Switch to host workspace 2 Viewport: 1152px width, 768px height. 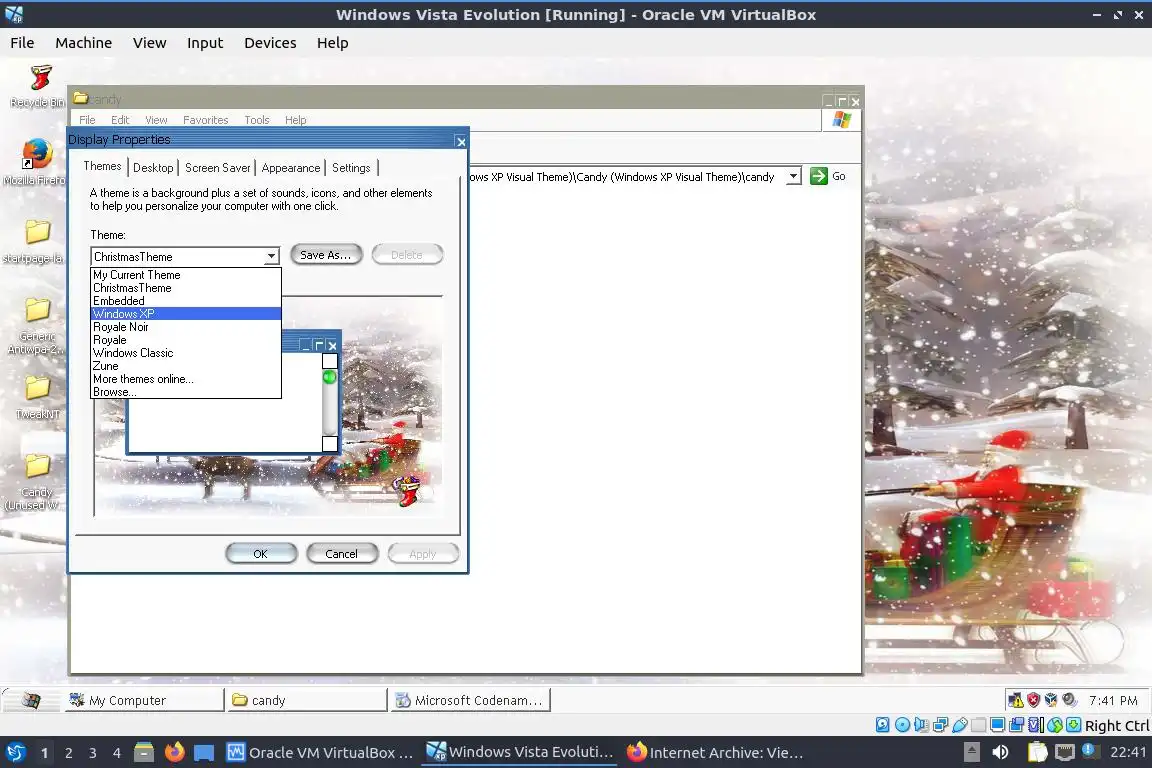click(69, 753)
